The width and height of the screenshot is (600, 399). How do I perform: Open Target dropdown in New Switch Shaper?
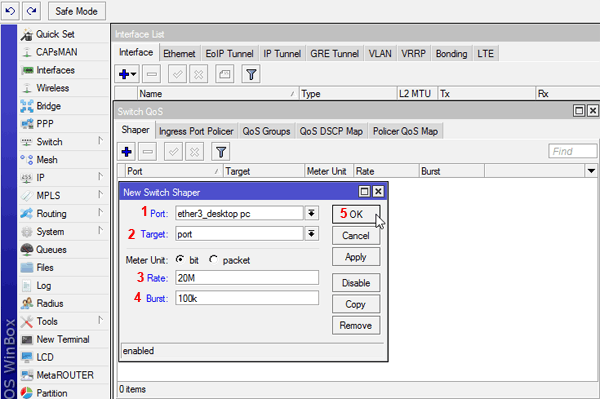click(311, 233)
